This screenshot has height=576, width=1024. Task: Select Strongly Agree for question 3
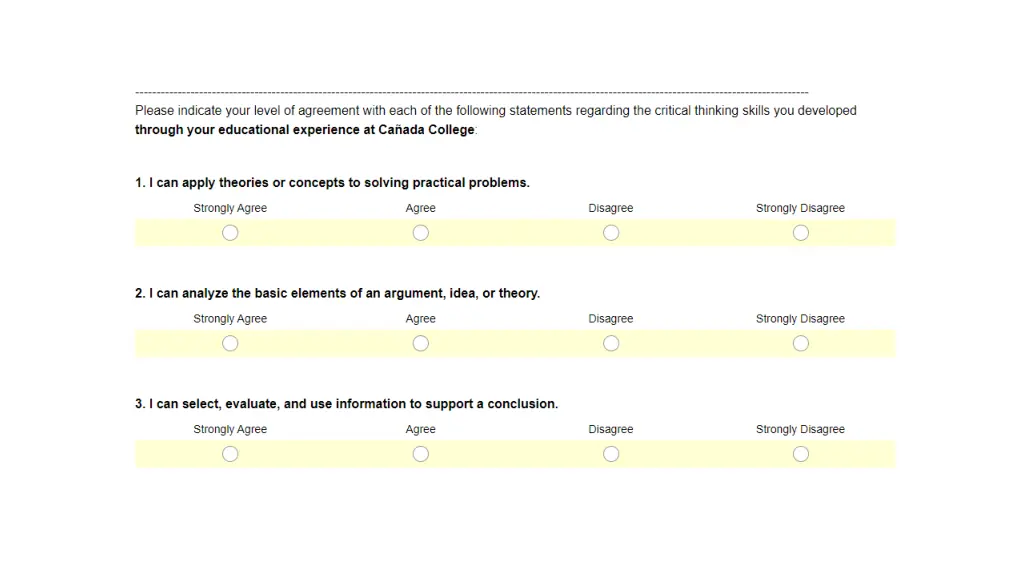(x=230, y=454)
